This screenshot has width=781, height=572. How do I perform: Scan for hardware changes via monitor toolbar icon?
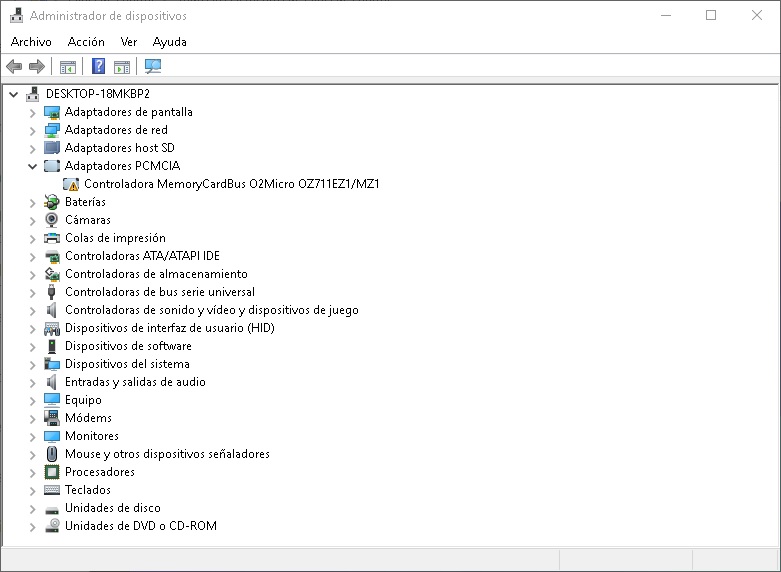[x=153, y=66]
